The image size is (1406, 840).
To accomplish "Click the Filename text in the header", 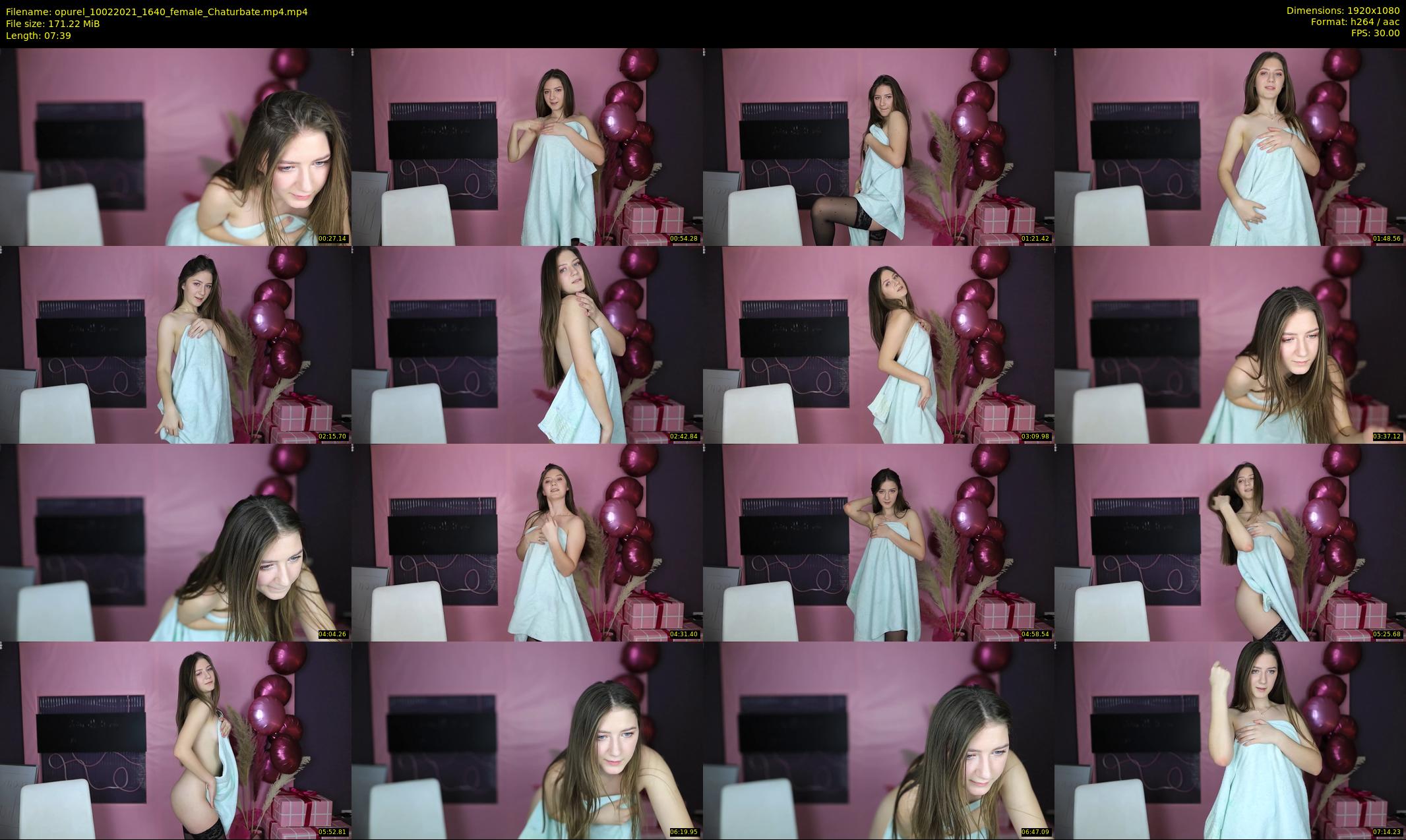I will pos(157,12).
